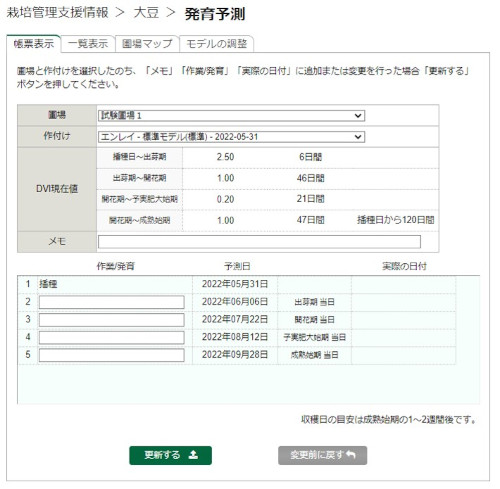Click the 開花期～子実肥大始期 label
The height and width of the screenshot is (489, 500).
(x=139, y=199)
